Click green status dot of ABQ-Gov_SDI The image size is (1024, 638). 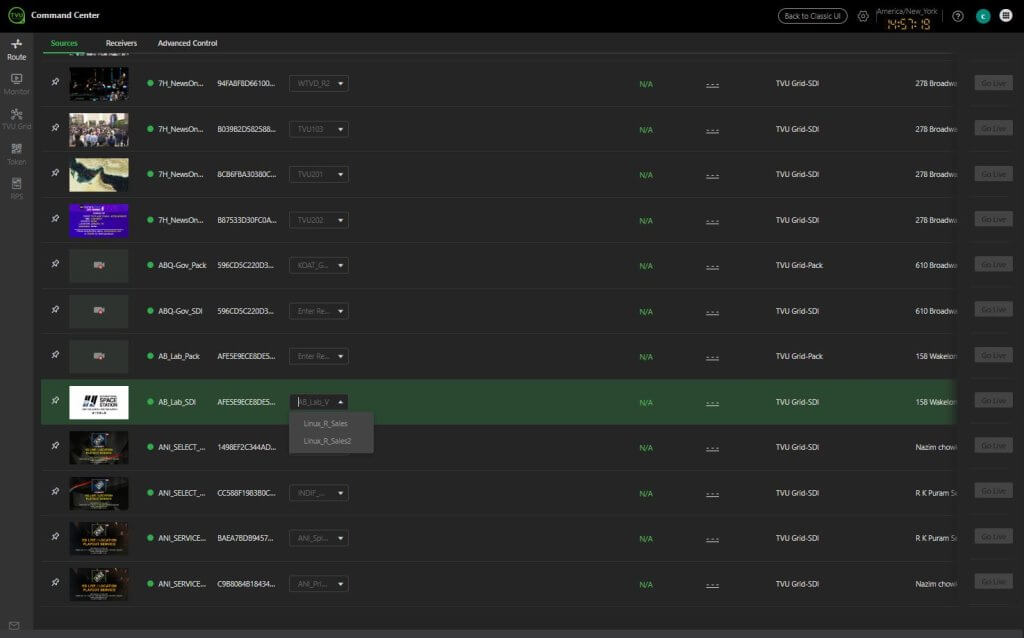point(150,311)
